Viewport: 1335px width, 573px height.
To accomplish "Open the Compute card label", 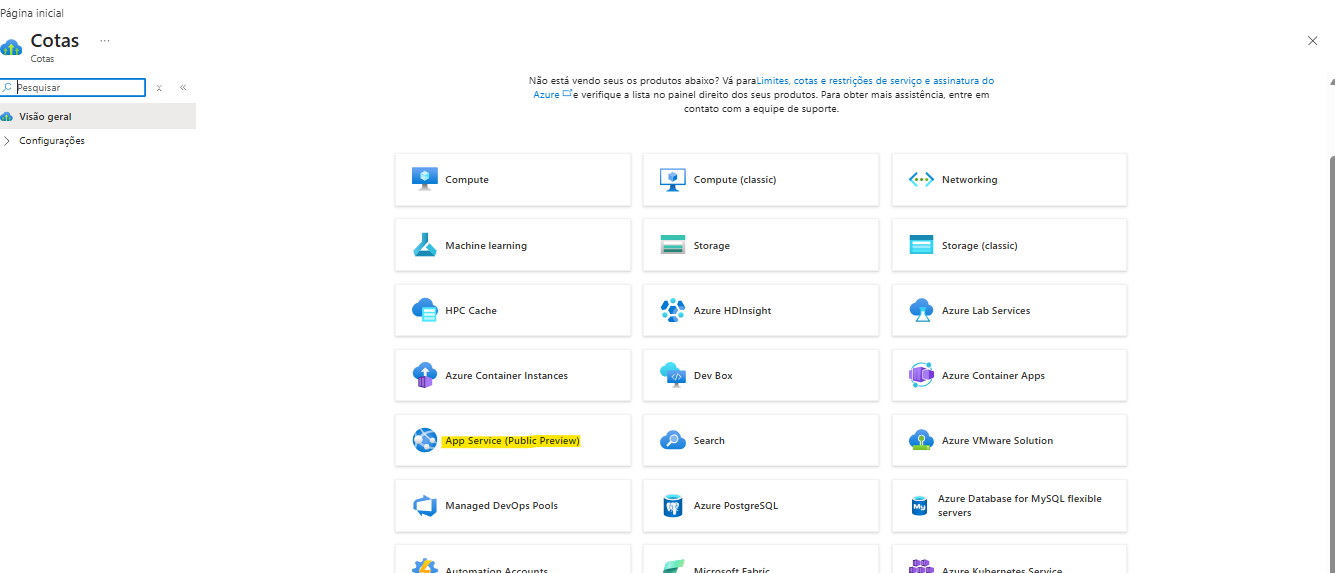I will point(467,180).
